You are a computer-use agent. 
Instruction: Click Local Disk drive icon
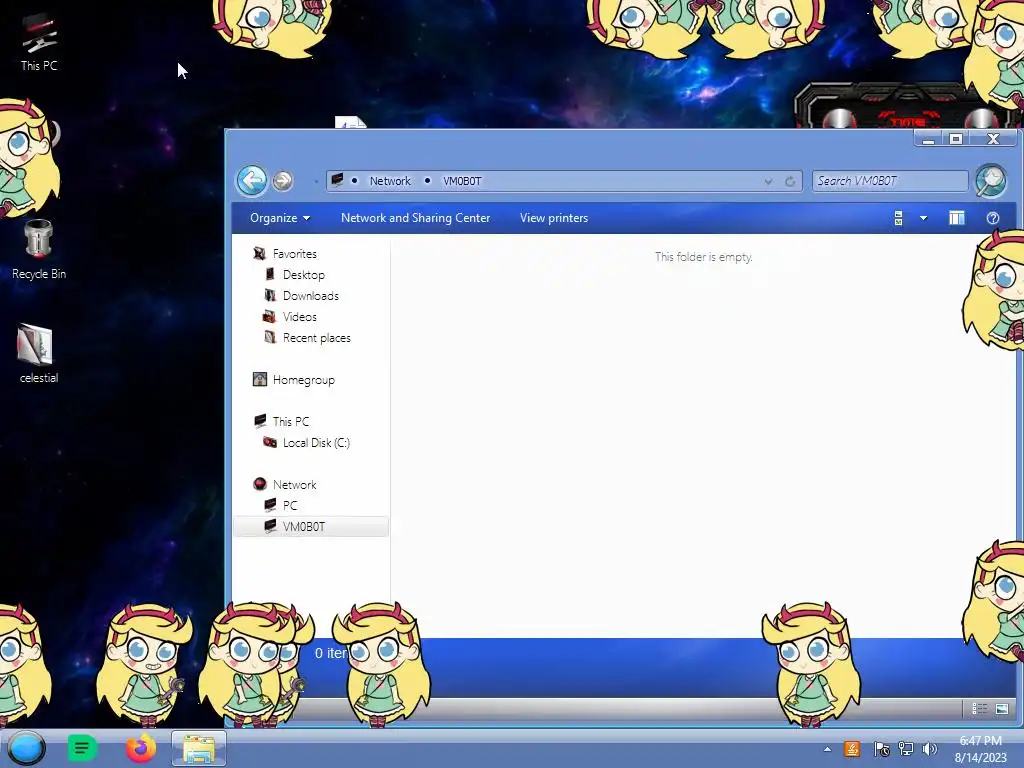pos(270,442)
